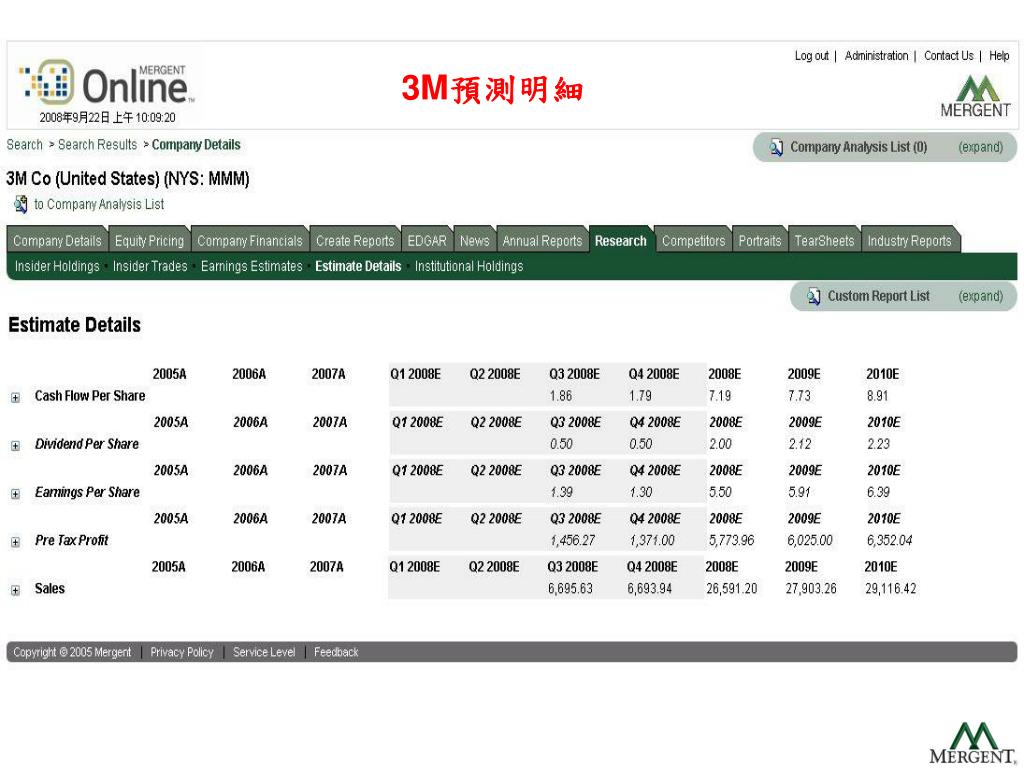
Task: Open the Administration link
Action: (876, 56)
